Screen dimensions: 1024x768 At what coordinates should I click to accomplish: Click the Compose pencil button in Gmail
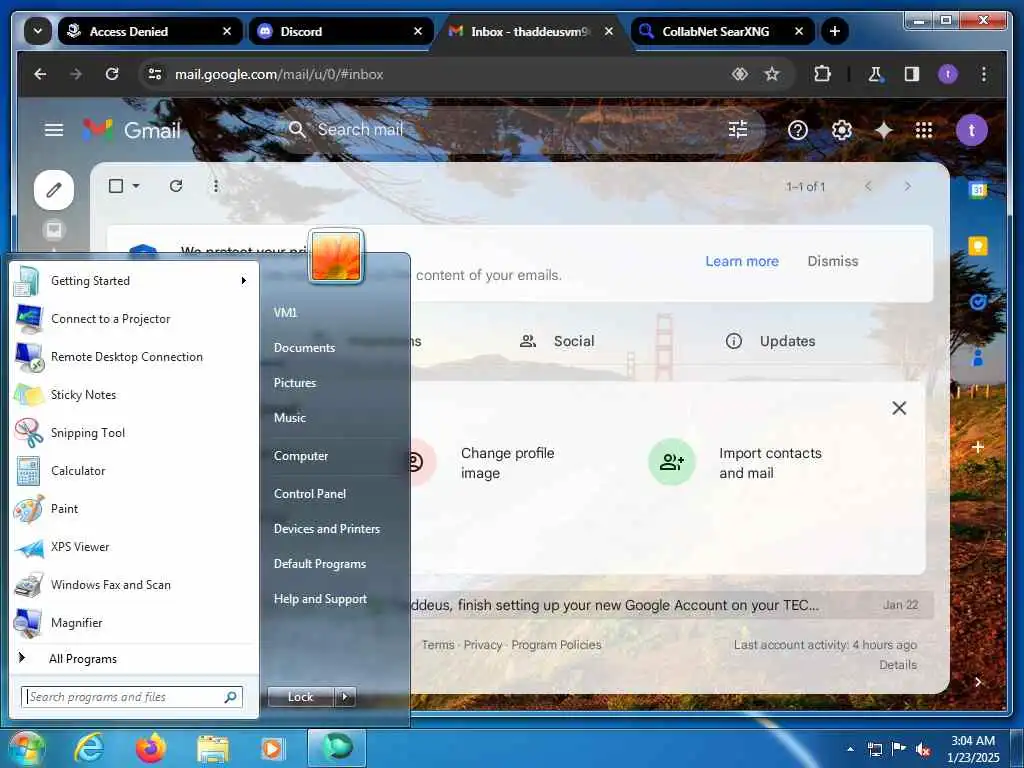54,190
